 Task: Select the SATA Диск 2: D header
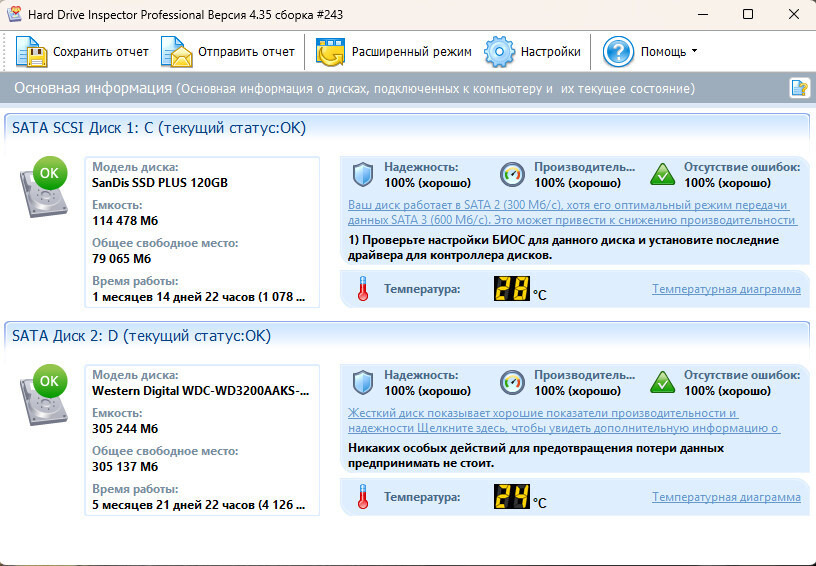[141, 336]
